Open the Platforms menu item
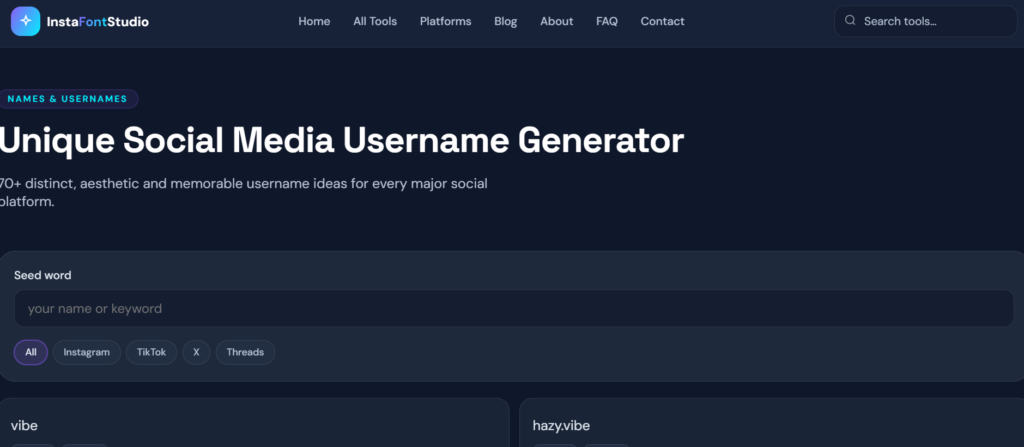The image size is (1024, 447). (x=445, y=22)
